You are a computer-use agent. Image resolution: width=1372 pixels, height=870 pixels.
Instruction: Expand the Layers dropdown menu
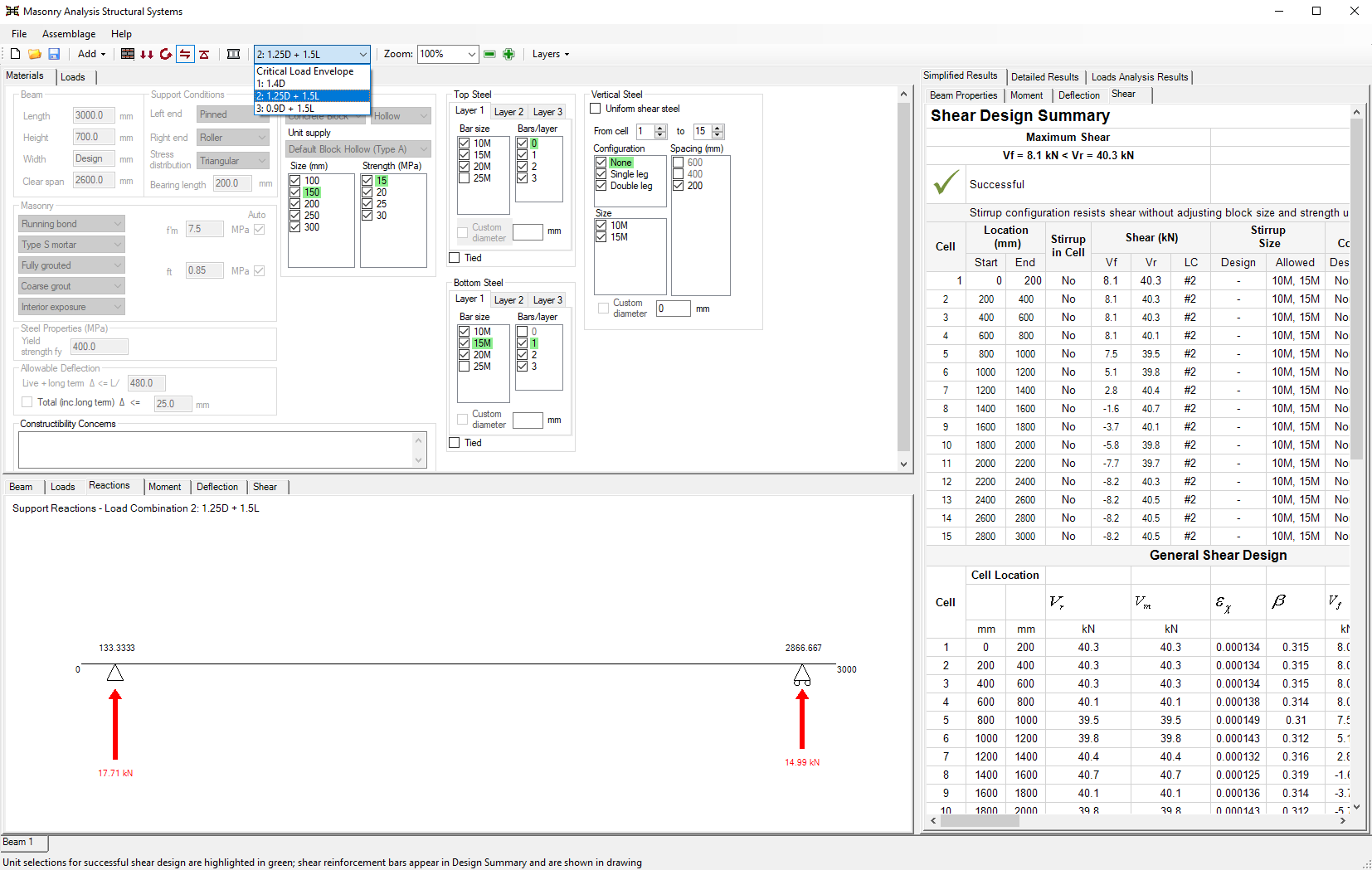[x=551, y=54]
